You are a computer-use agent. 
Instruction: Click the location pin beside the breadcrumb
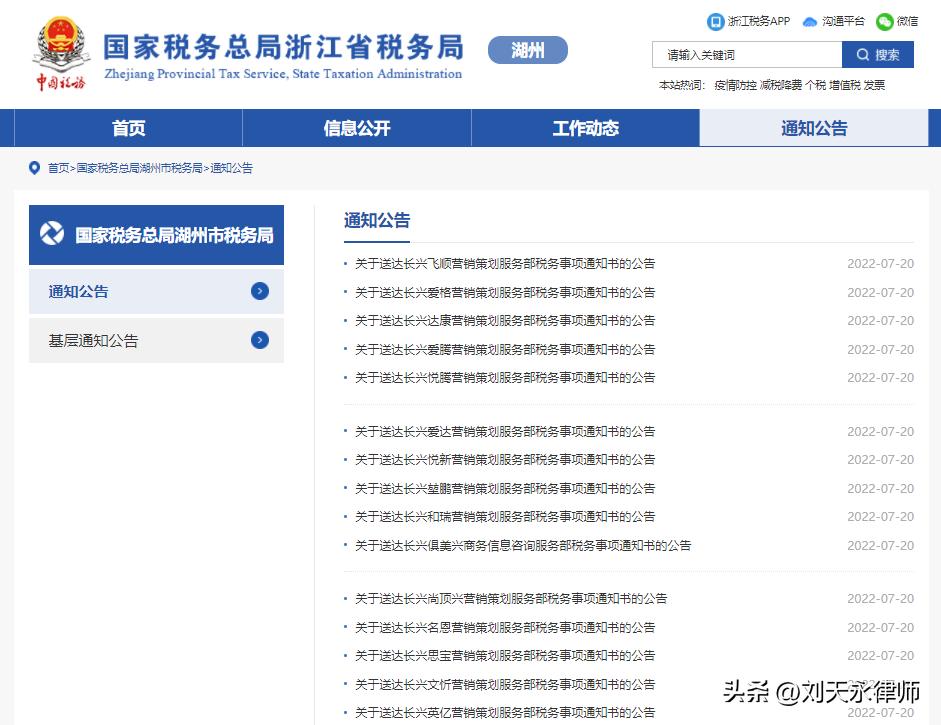coord(34,168)
